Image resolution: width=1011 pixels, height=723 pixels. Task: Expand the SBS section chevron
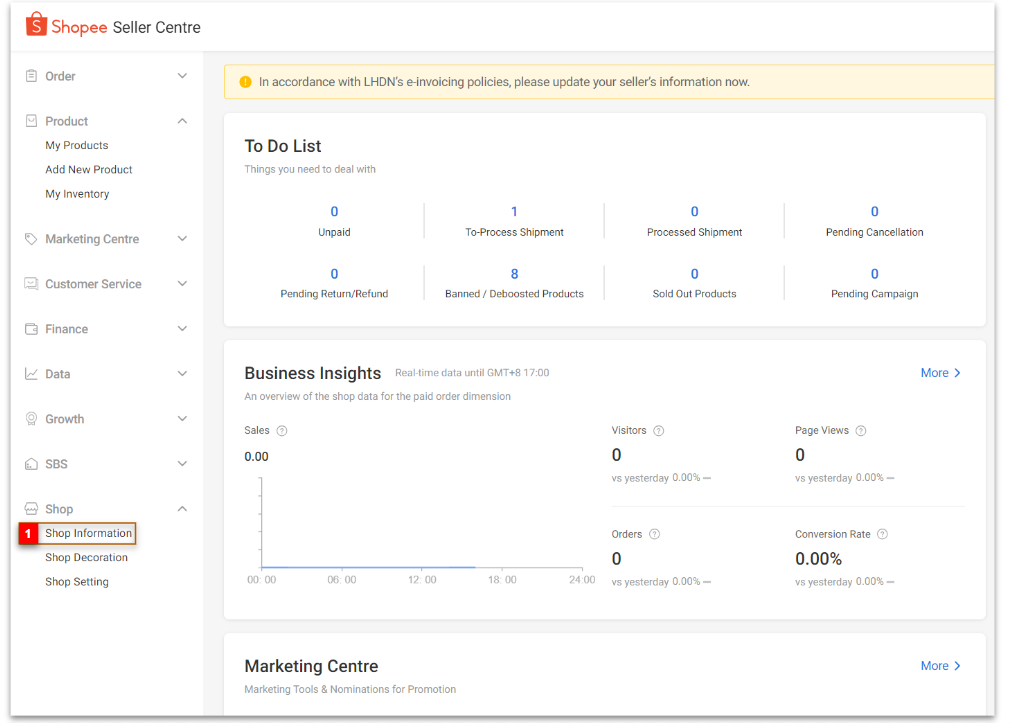182,464
